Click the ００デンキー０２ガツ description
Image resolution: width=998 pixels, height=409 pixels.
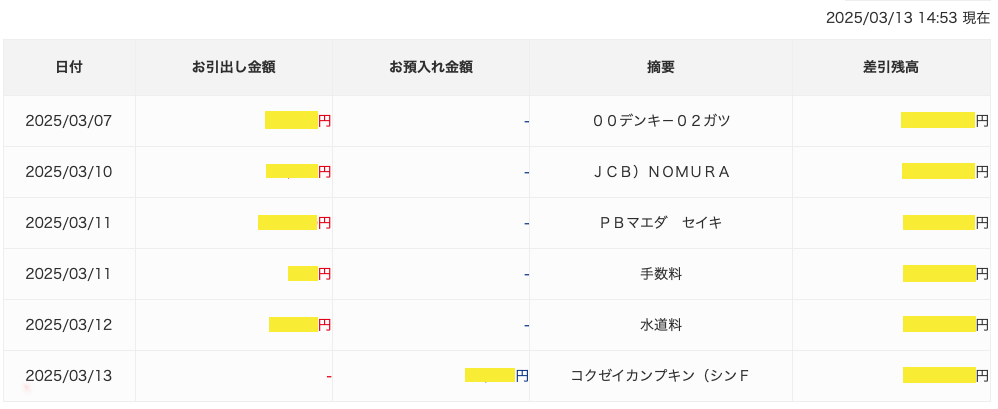[x=661, y=121]
